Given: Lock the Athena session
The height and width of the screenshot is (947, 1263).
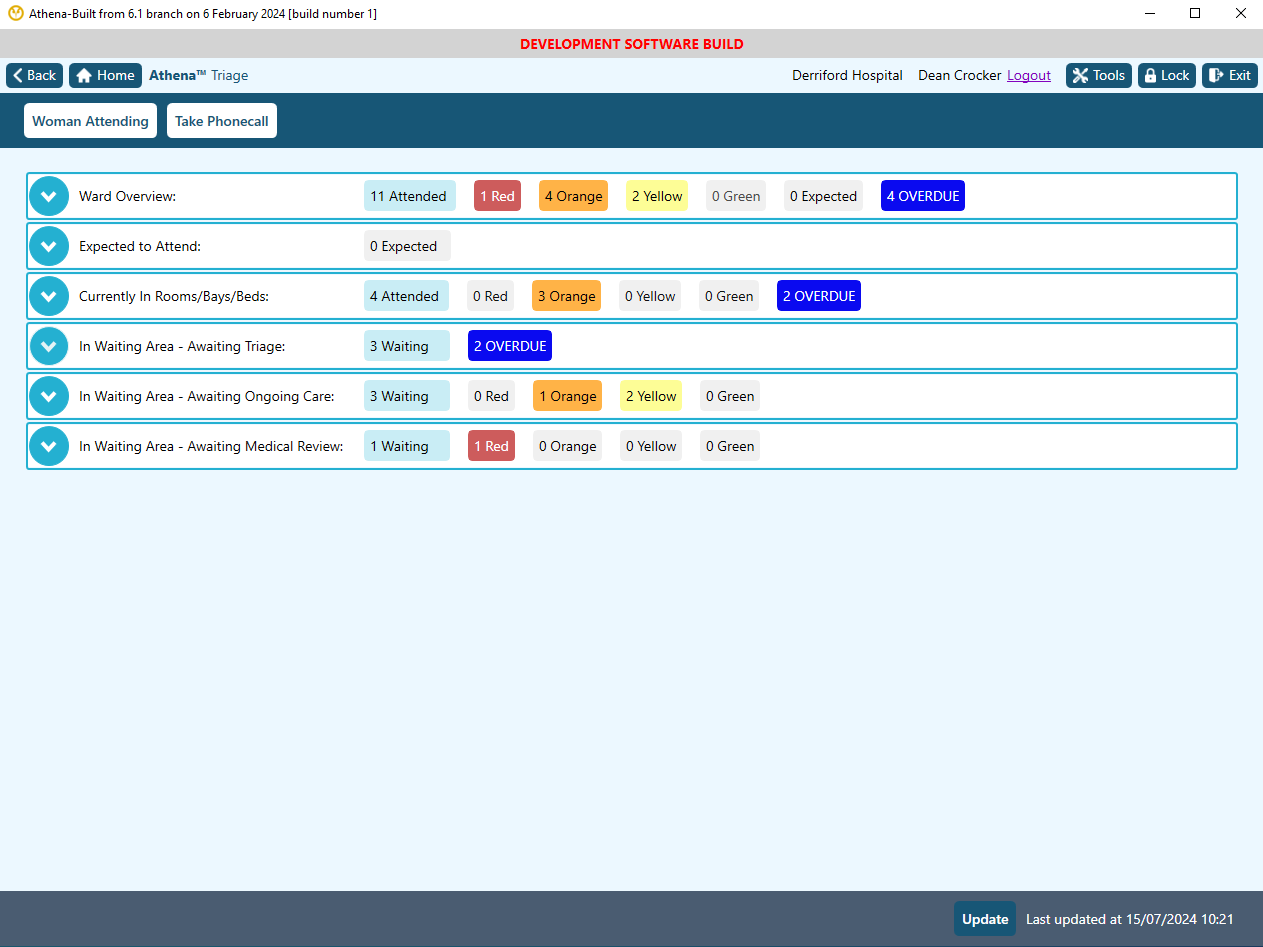Looking at the screenshot, I should [1167, 75].
